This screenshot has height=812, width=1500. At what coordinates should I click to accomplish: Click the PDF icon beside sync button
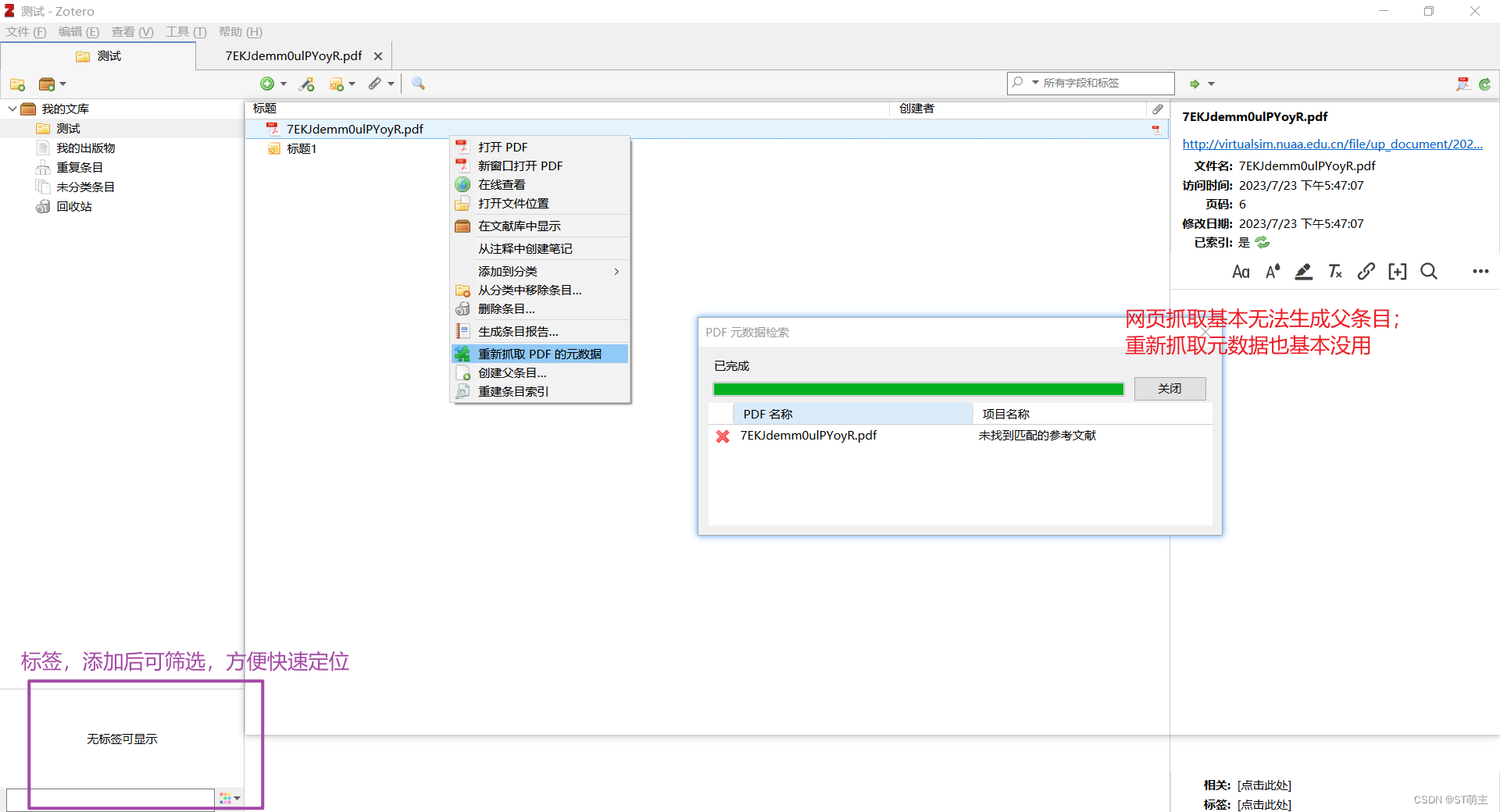click(1463, 84)
